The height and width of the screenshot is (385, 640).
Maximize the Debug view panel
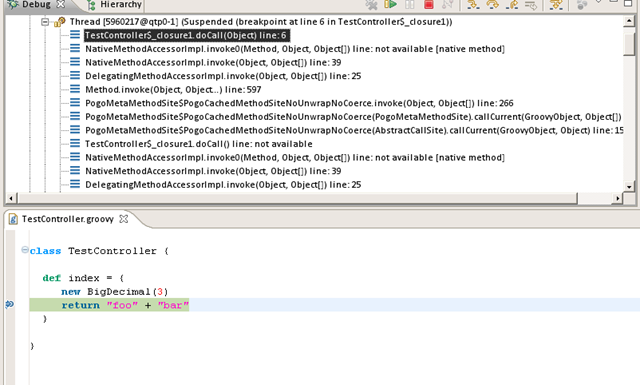pos(628,3)
